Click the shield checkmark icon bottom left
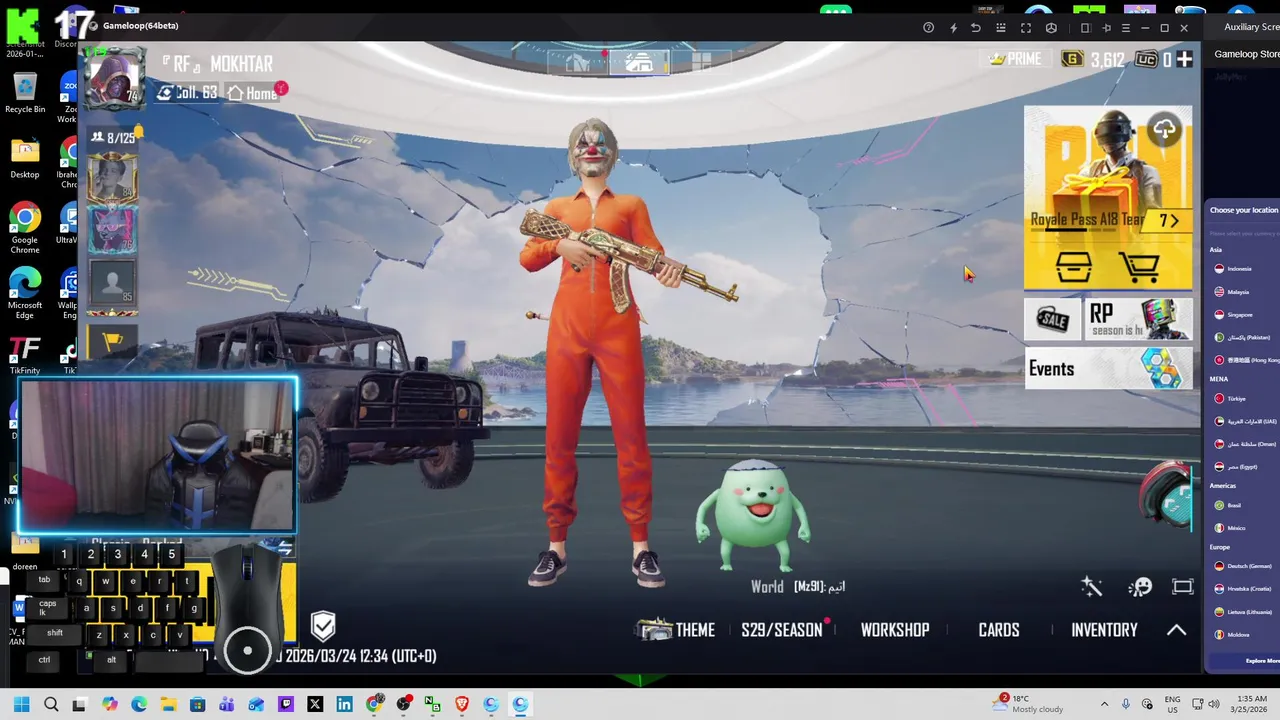1280x720 pixels. [323, 626]
